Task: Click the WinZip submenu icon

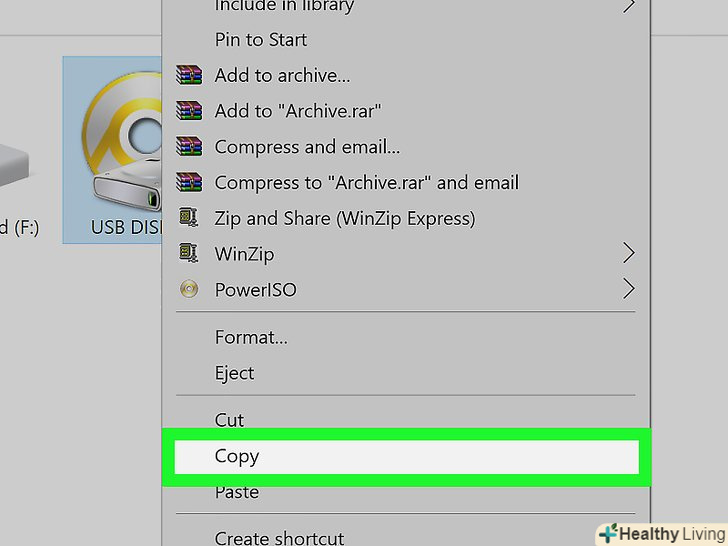Action: point(188,254)
